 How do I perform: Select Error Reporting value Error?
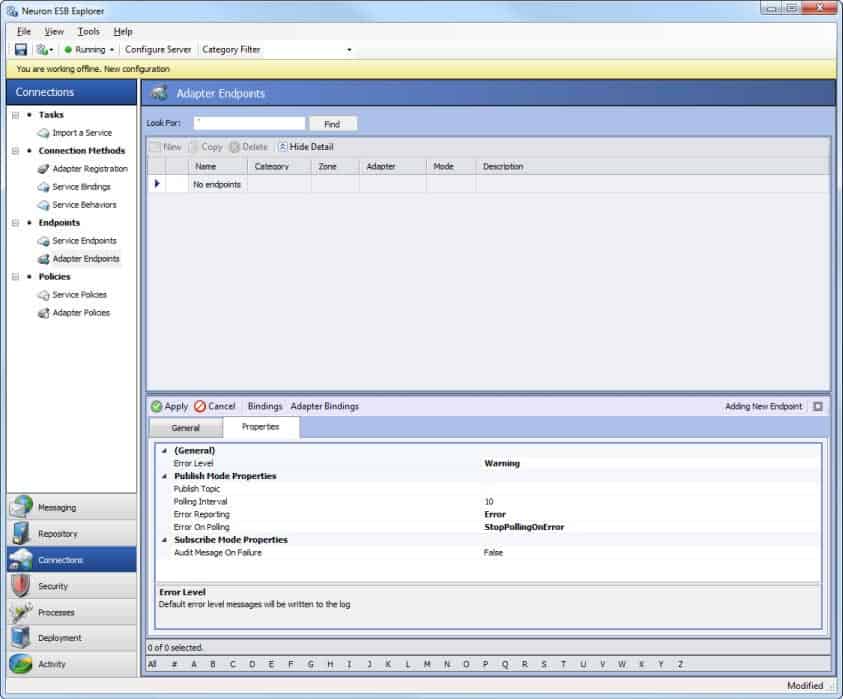point(495,515)
